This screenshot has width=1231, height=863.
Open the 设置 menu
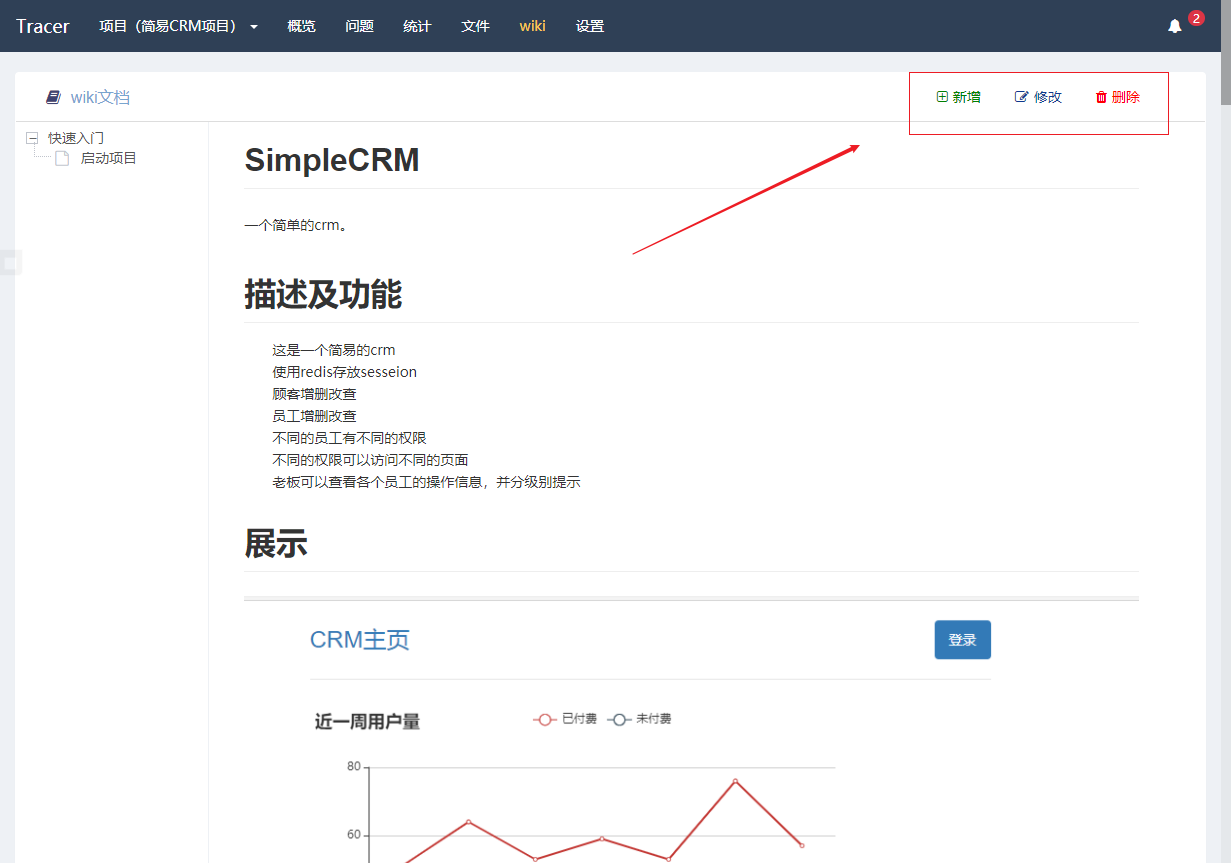pyautogui.click(x=590, y=26)
